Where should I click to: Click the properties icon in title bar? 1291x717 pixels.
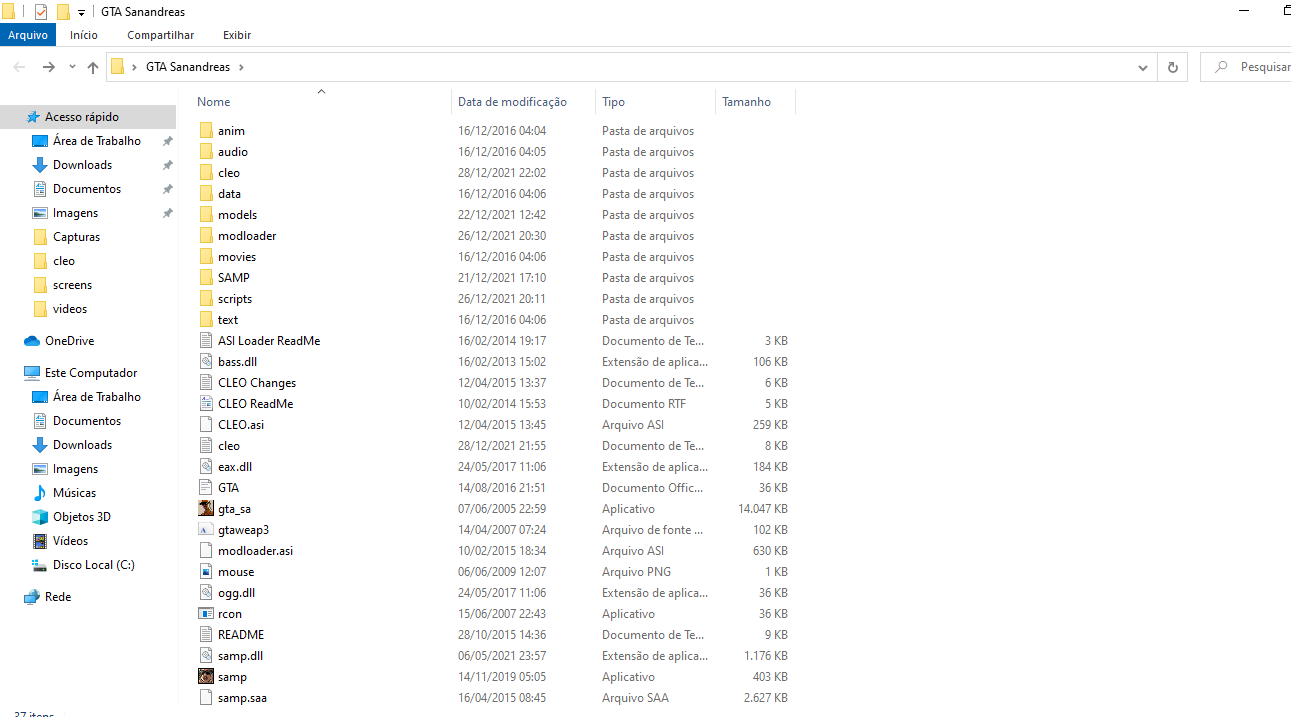click(41, 12)
